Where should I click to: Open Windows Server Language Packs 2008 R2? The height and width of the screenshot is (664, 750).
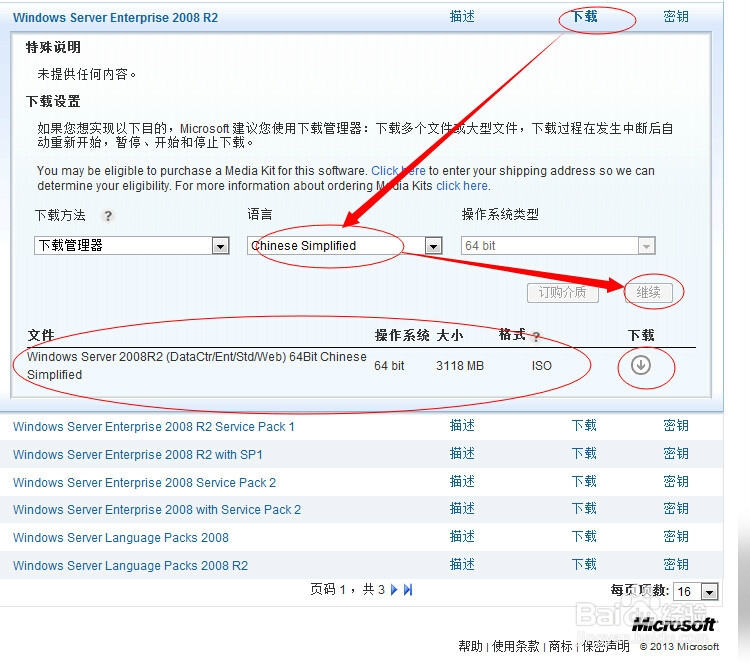pos(131,565)
